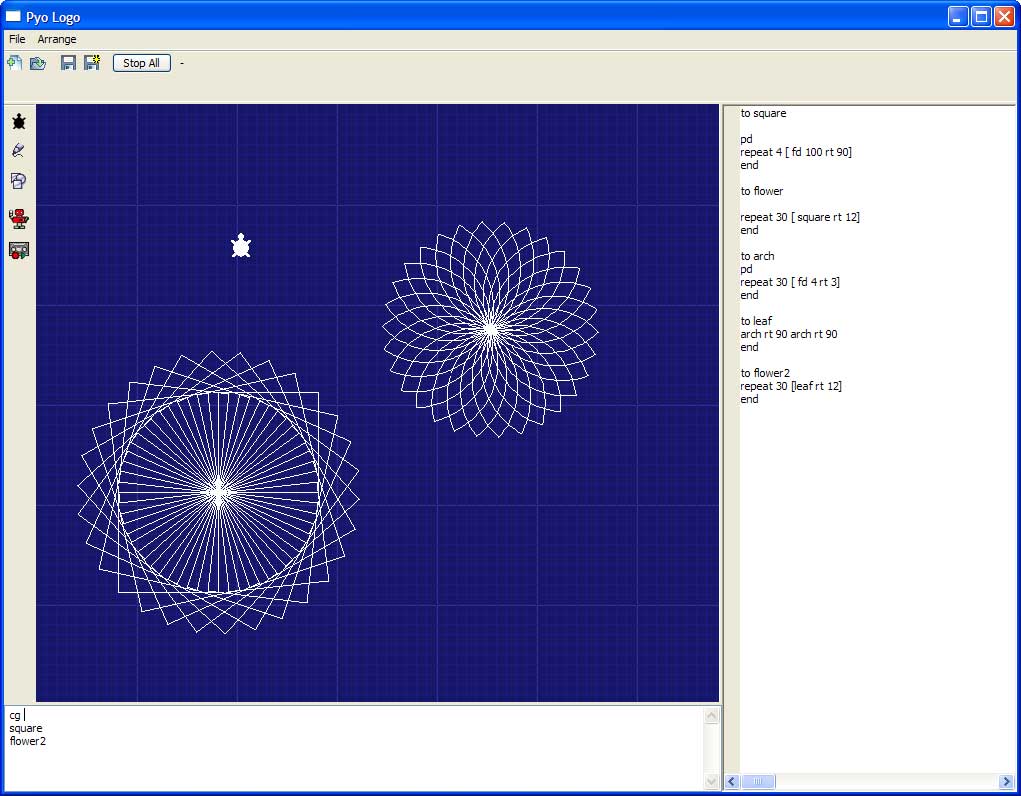Click the tape recorder icon in sidebar
This screenshot has width=1021, height=796.
click(x=18, y=250)
